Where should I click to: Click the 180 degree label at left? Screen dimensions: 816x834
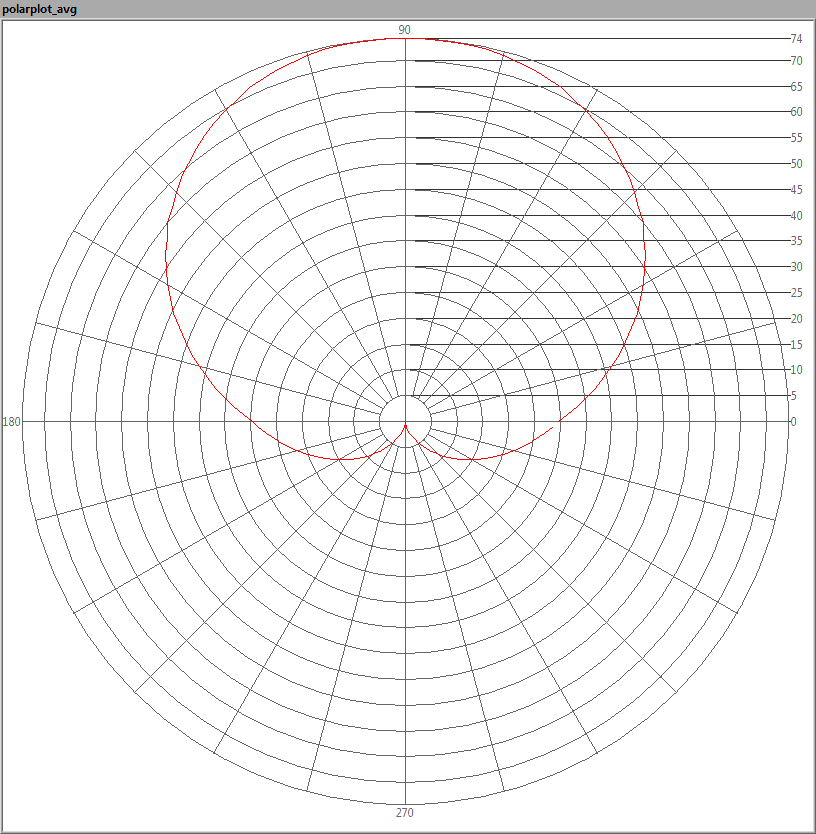[12, 422]
